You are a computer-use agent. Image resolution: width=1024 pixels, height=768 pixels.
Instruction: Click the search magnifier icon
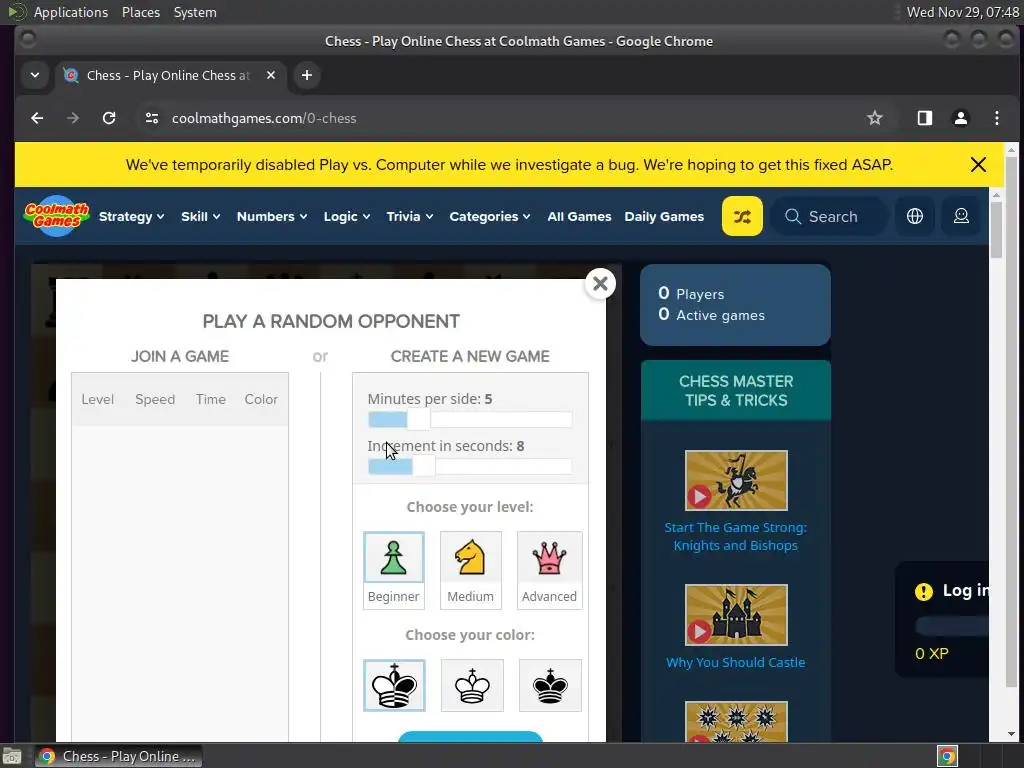(x=793, y=217)
